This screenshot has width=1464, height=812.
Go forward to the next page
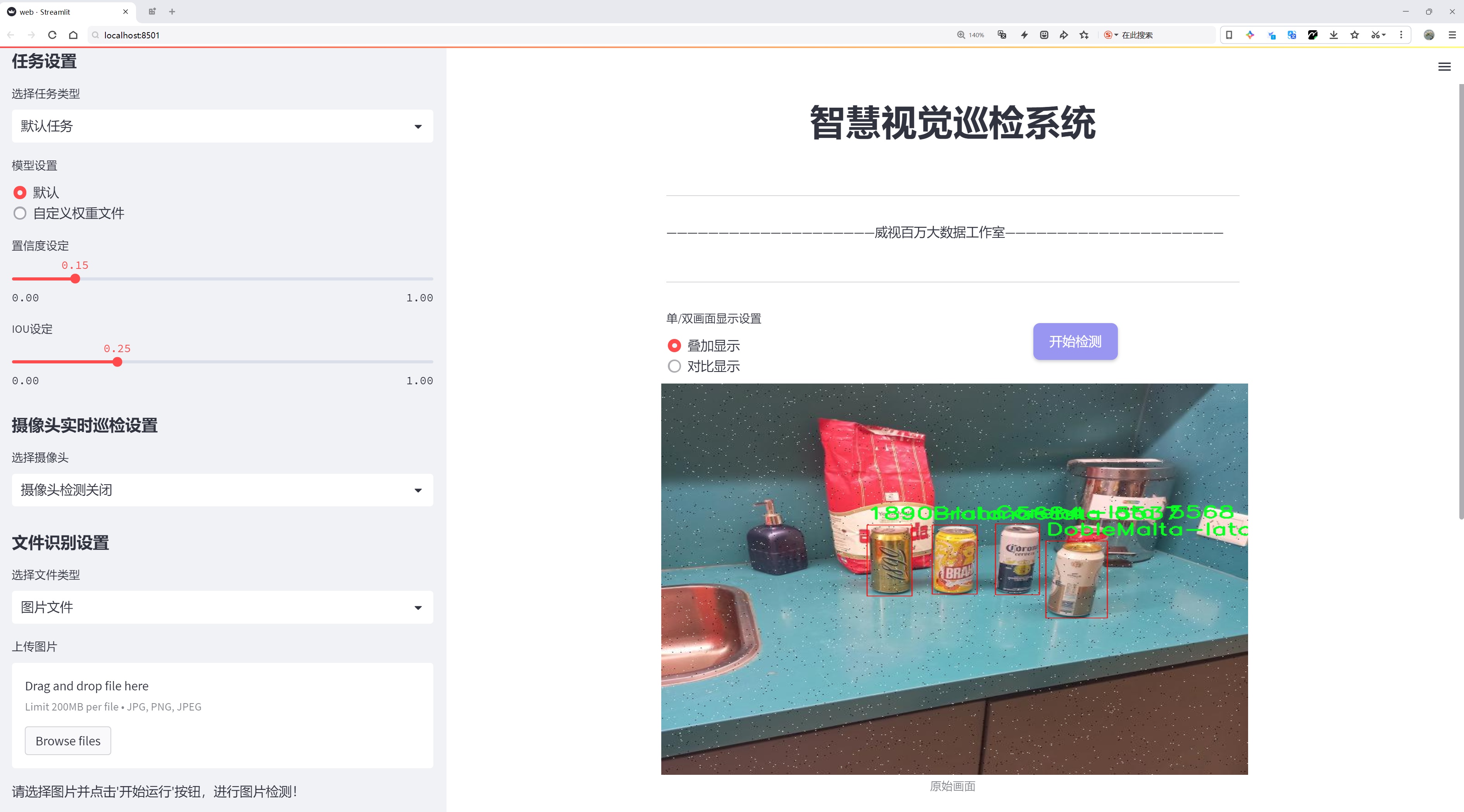pos(31,35)
